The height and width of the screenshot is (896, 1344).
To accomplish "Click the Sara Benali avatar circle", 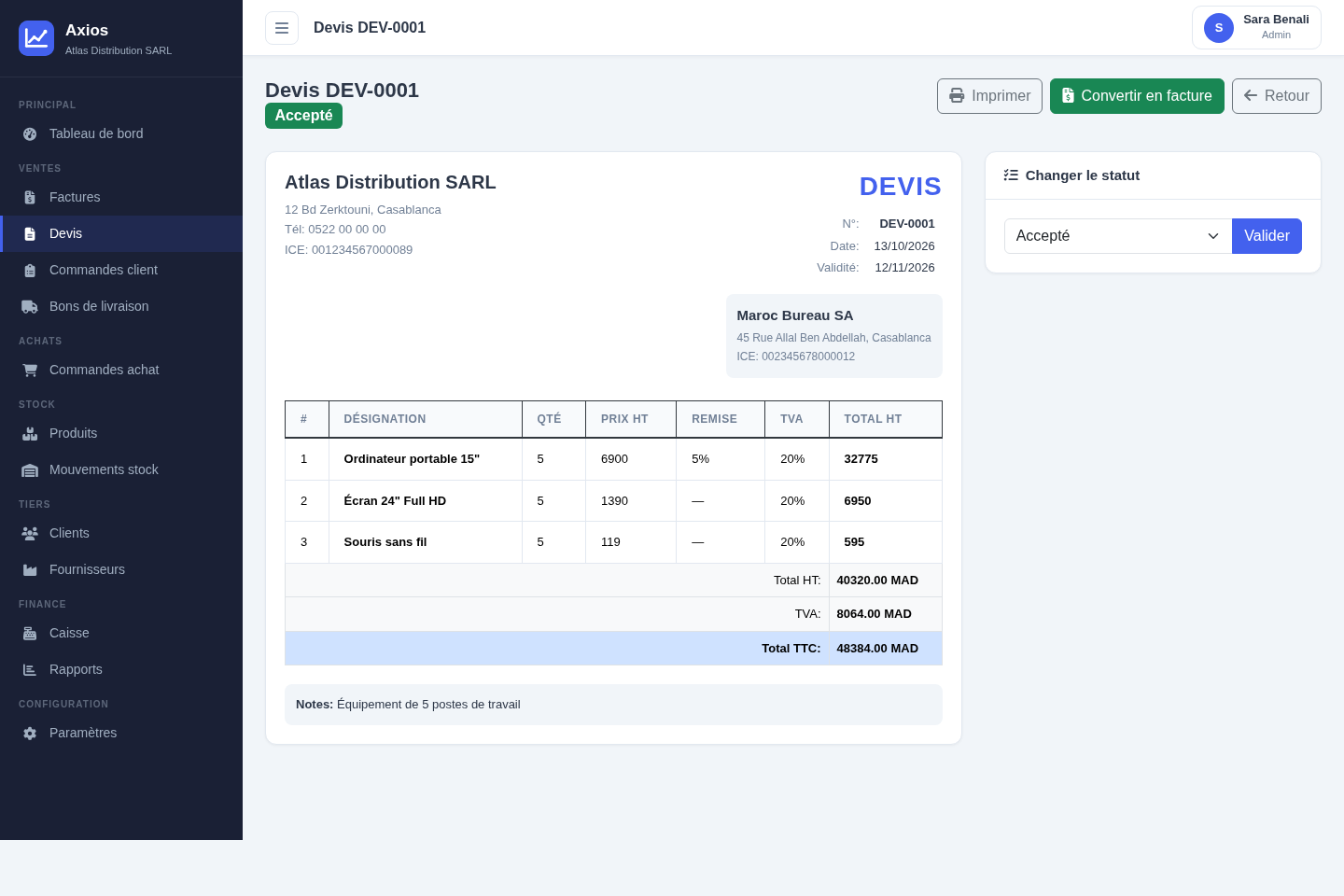I will pyautogui.click(x=1219, y=28).
